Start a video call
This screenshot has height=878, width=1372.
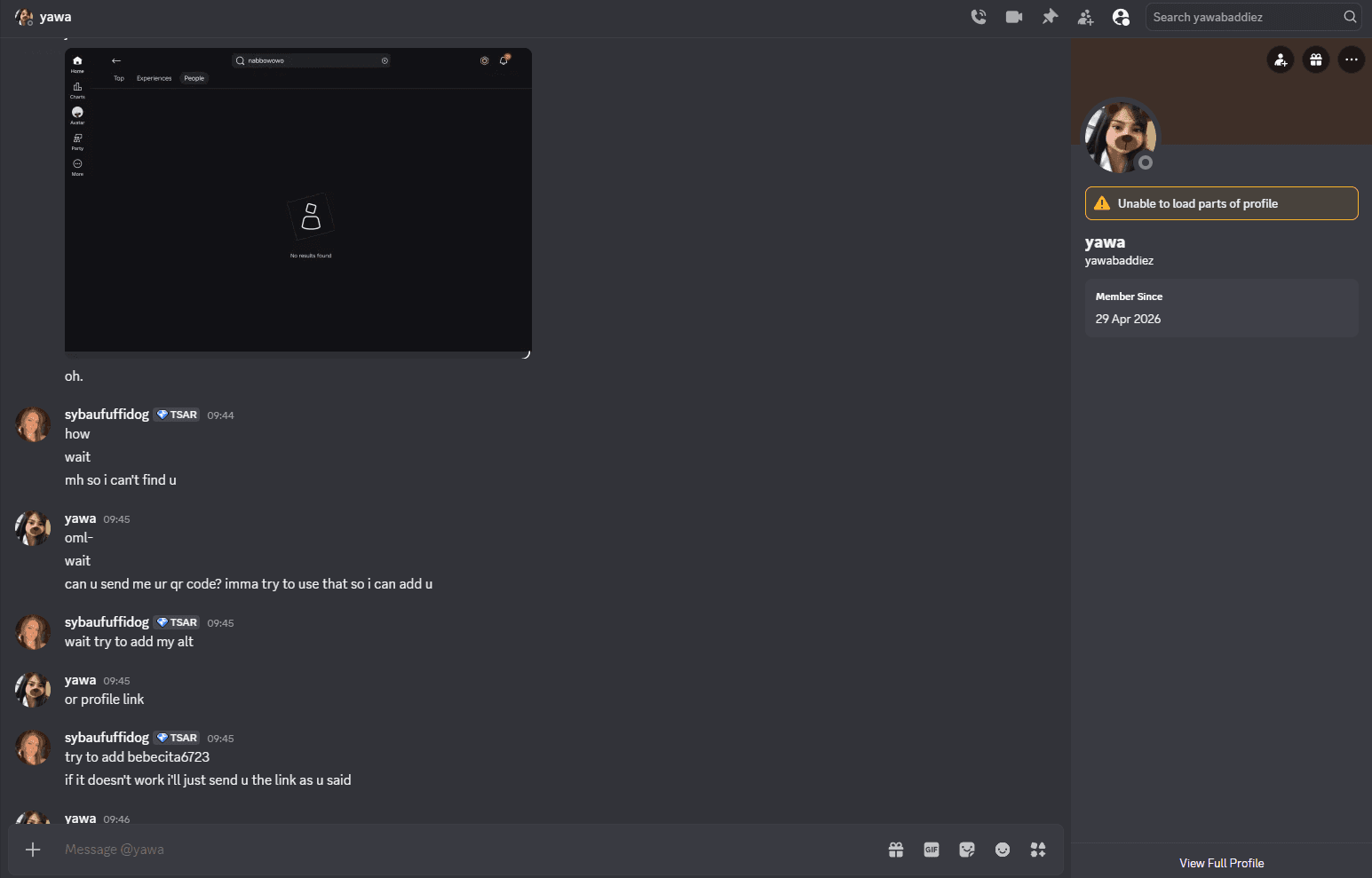1014,17
